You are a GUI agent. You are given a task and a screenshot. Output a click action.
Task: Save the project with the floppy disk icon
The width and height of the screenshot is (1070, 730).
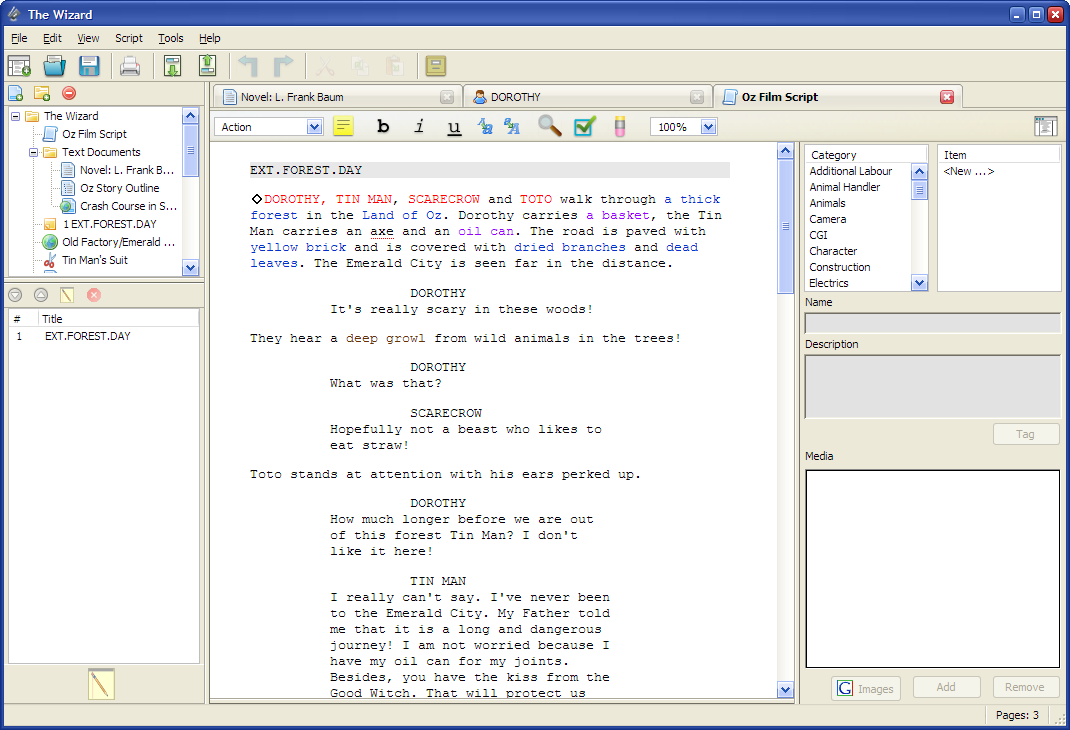[89, 66]
